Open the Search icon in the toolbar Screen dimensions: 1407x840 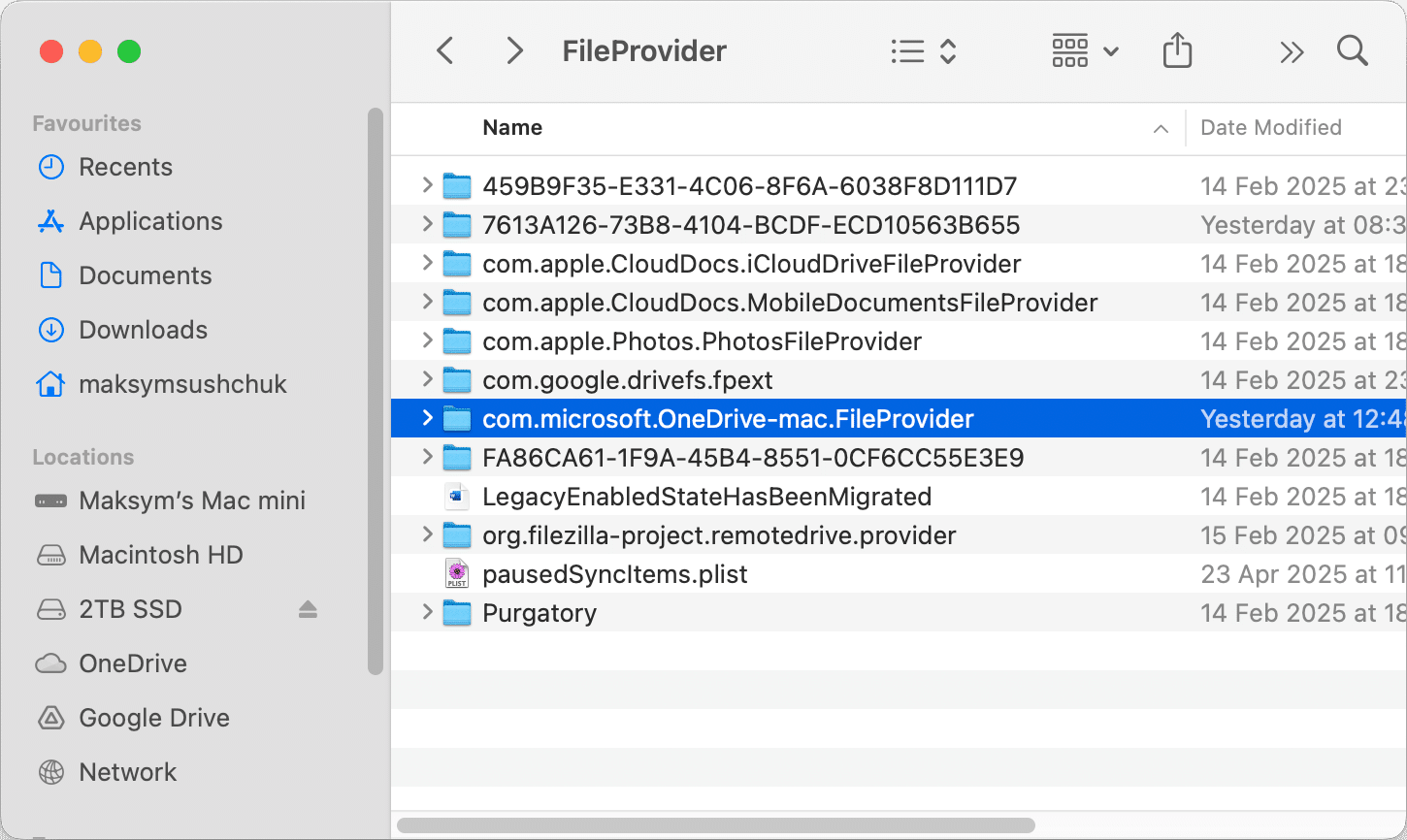click(1352, 50)
